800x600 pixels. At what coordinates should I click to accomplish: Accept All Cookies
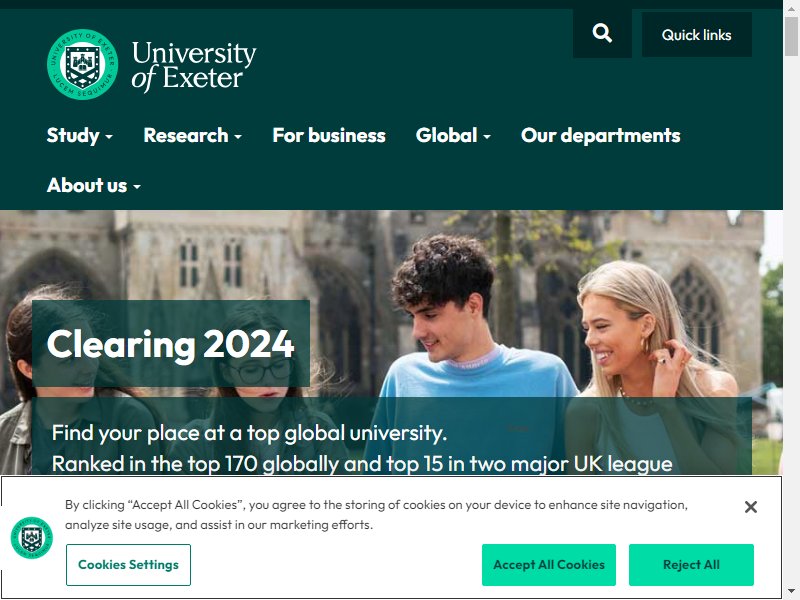pyautogui.click(x=548, y=565)
